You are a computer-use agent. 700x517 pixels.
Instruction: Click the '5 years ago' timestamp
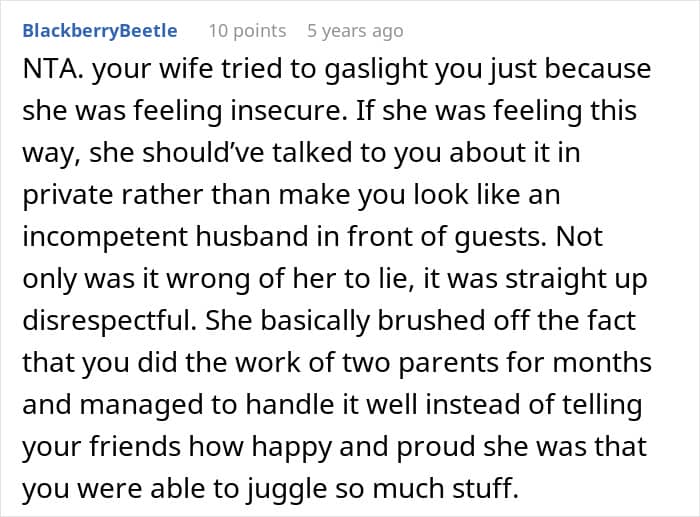click(355, 31)
